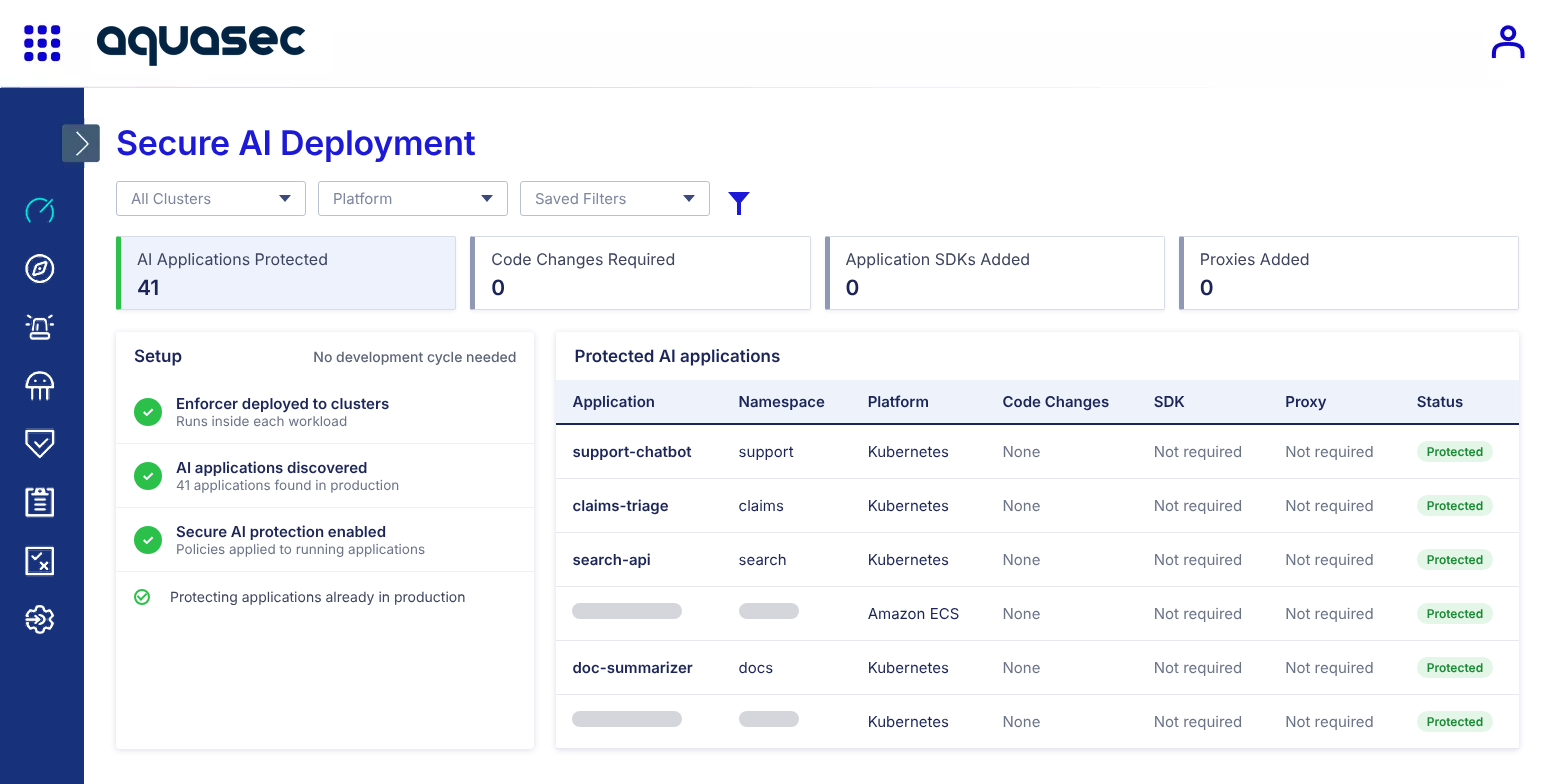
Task: Open the alarm siren icon in sidebar
Action: coord(40,327)
